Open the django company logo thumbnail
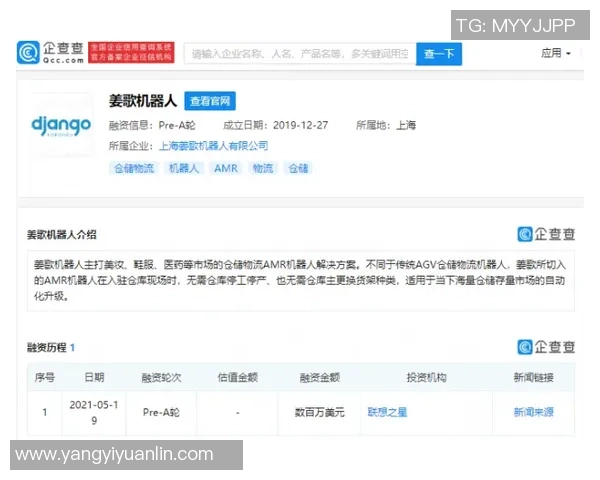The width and height of the screenshot is (600, 480). point(61,125)
